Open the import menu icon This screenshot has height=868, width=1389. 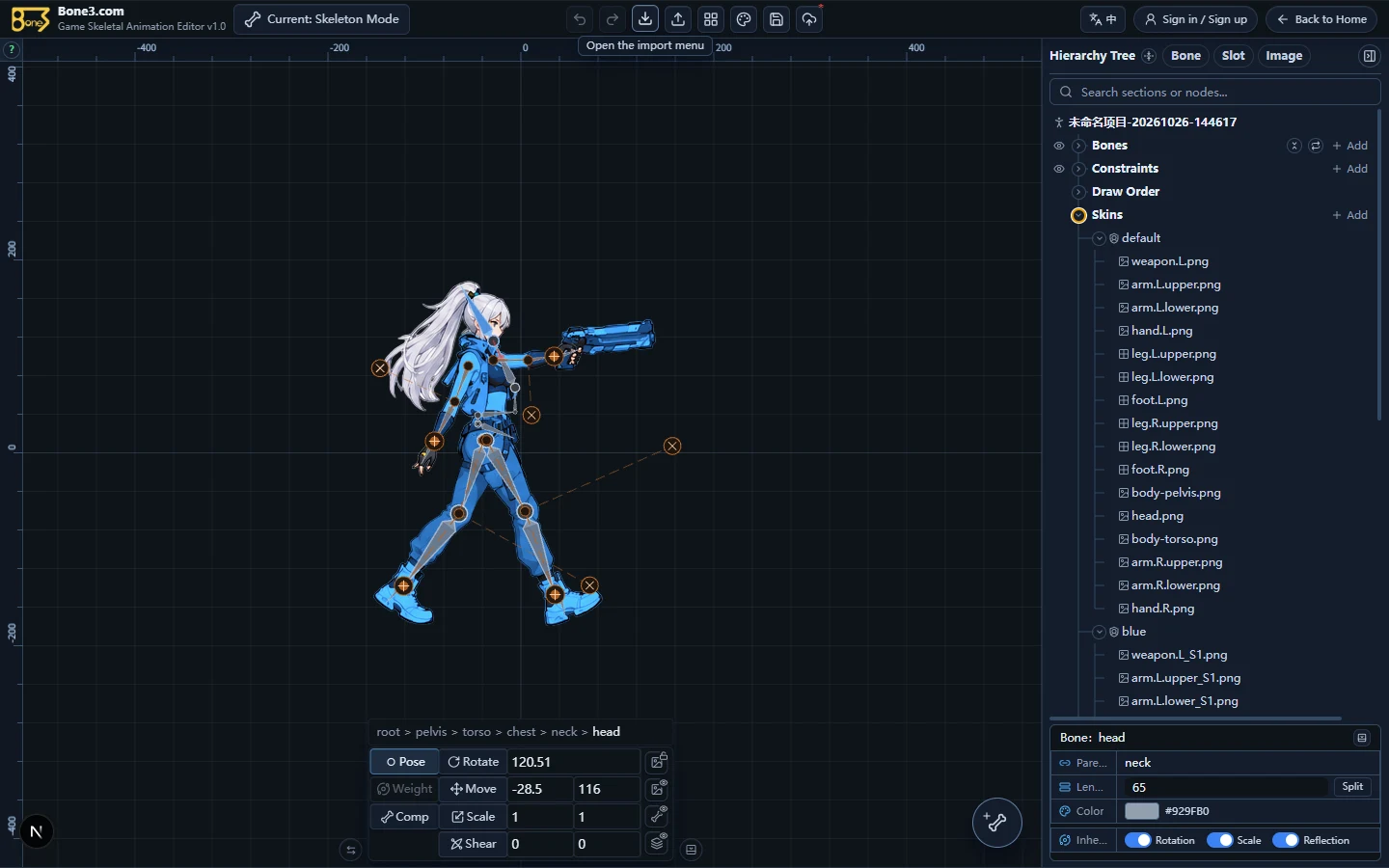tap(645, 19)
